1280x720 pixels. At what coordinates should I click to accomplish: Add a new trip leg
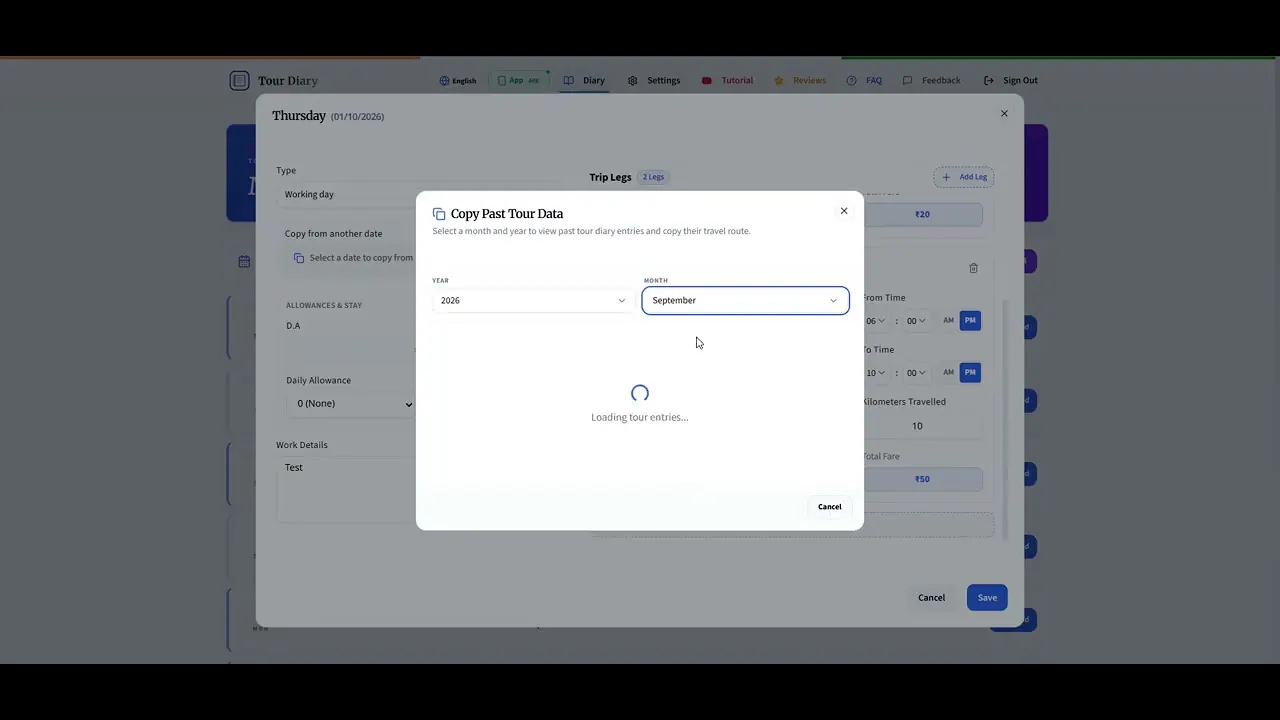point(964,178)
